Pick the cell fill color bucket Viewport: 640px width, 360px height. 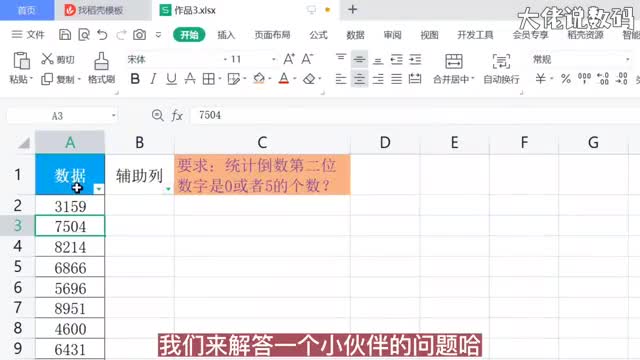coord(259,78)
